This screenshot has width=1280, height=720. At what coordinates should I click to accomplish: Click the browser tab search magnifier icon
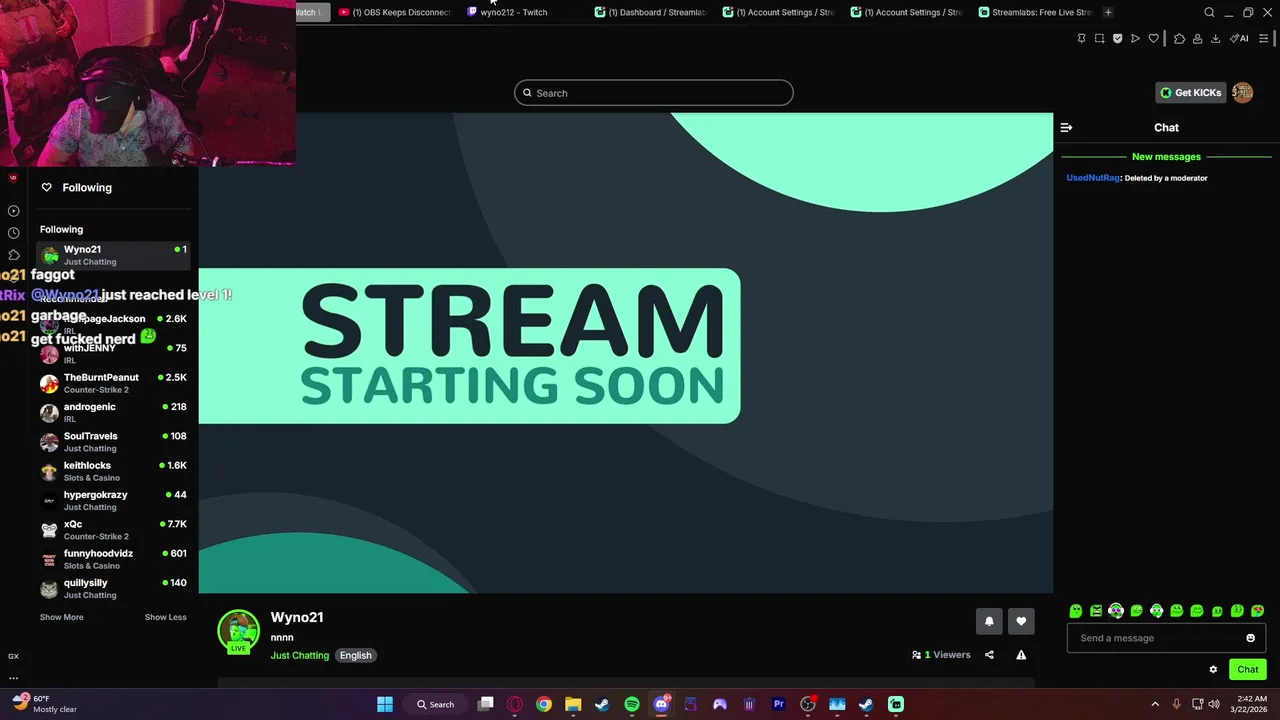pyautogui.click(x=1209, y=12)
